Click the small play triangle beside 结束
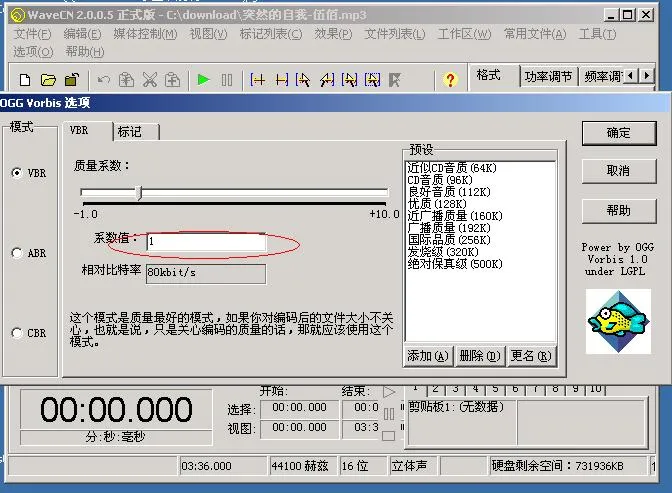Screen dimensions: 672x493 click(389, 392)
